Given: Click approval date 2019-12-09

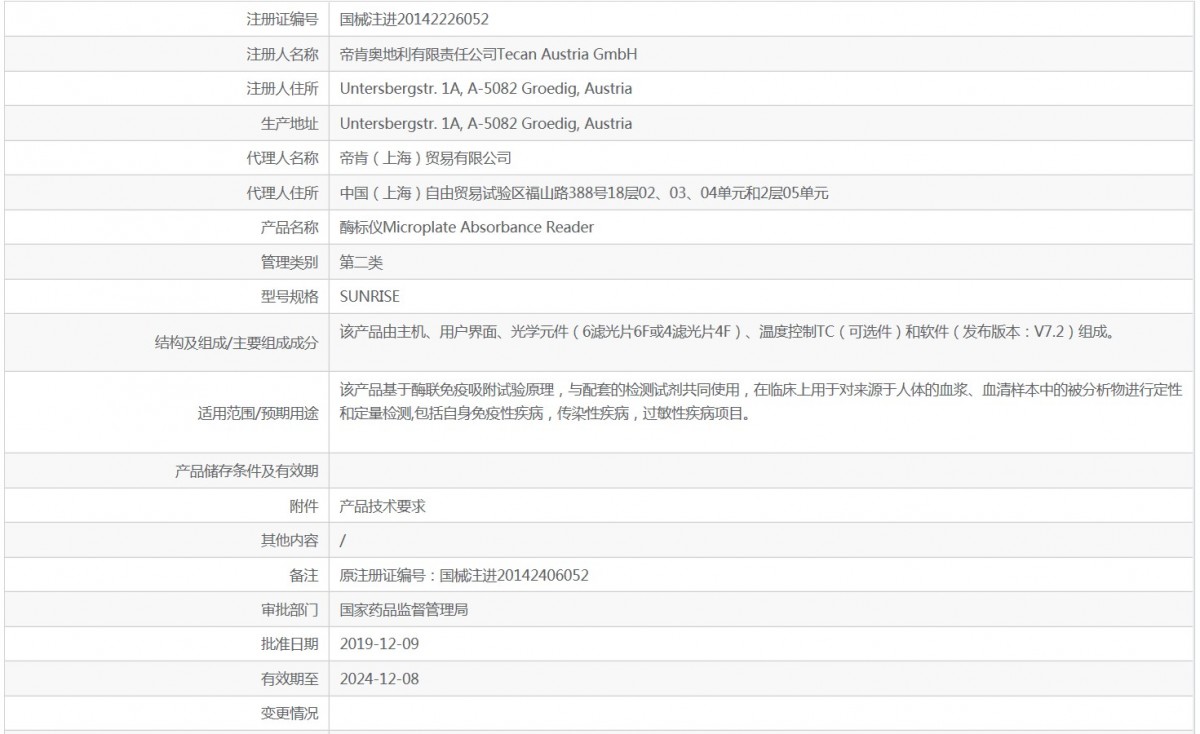Looking at the screenshot, I should click(379, 644).
